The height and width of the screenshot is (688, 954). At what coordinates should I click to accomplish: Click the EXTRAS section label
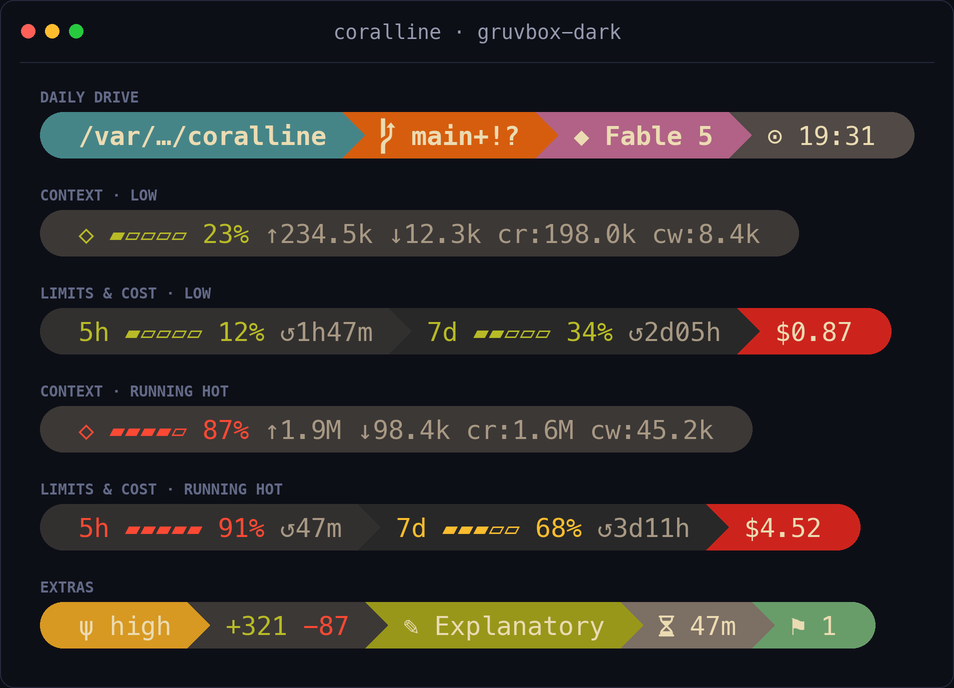[x=67, y=587]
